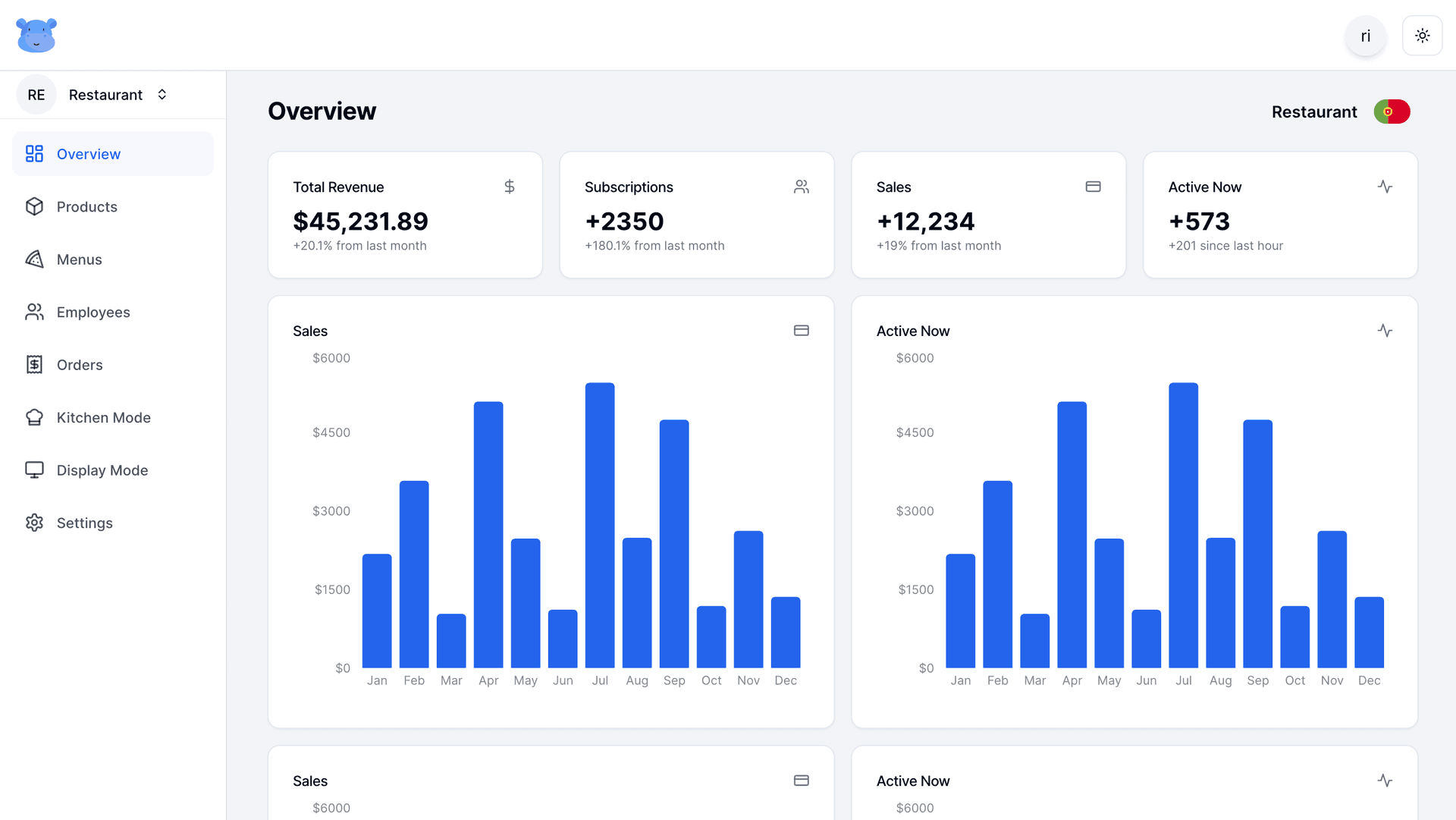This screenshot has height=820, width=1456.
Task: Click the activity icon on first Active Now chart
Action: (x=1385, y=331)
